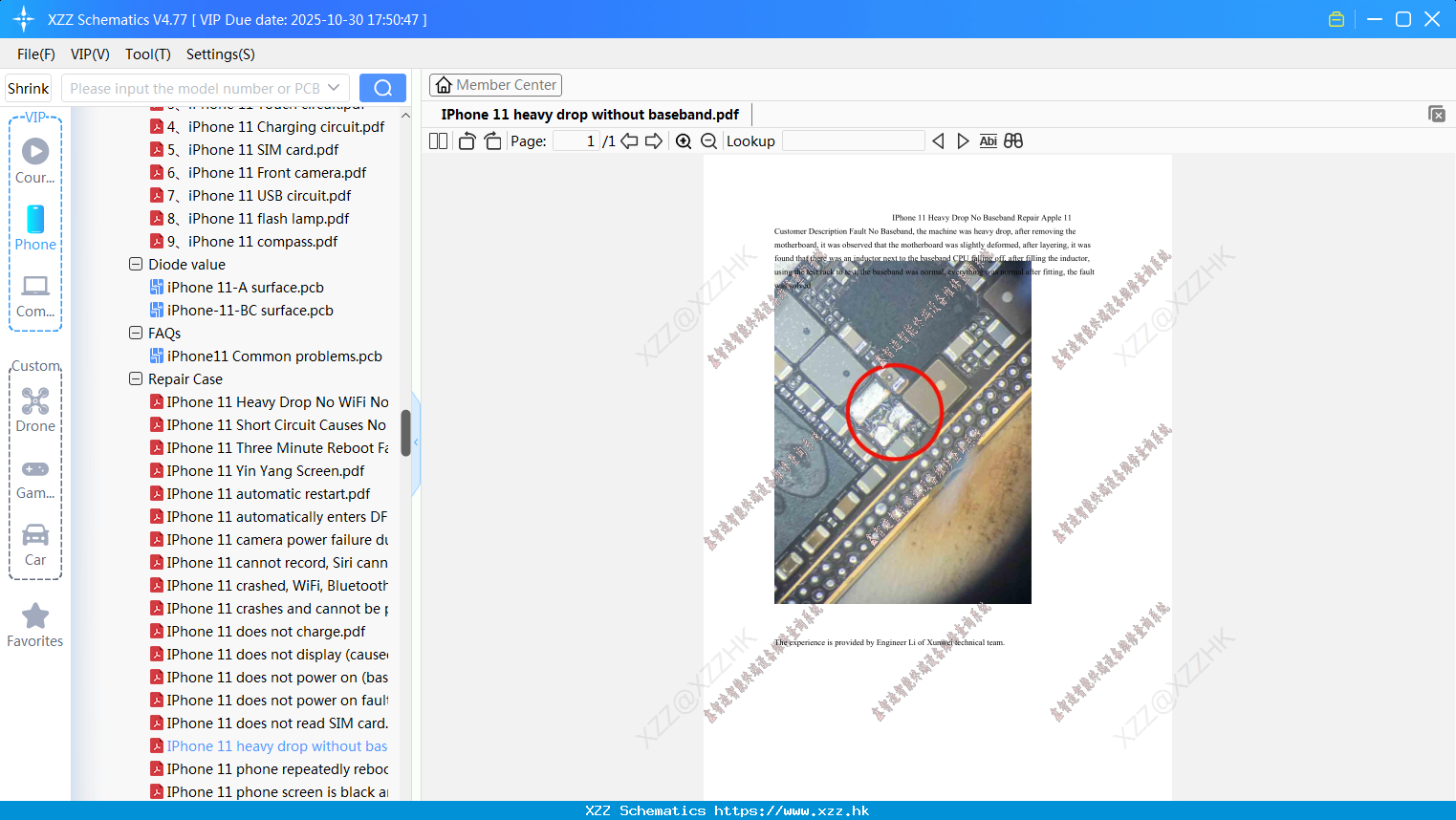The width and height of the screenshot is (1456, 820).
Task: Click the Lookup search text field
Action: click(x=854, y=141)
